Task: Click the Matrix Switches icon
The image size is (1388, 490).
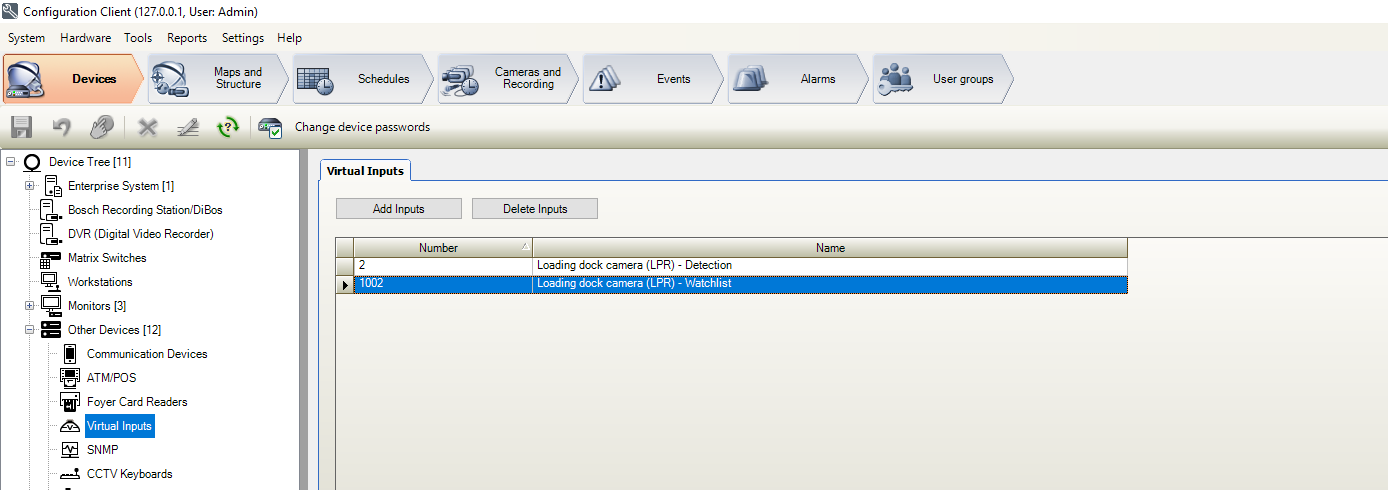Action: click(x=51, y=258)
